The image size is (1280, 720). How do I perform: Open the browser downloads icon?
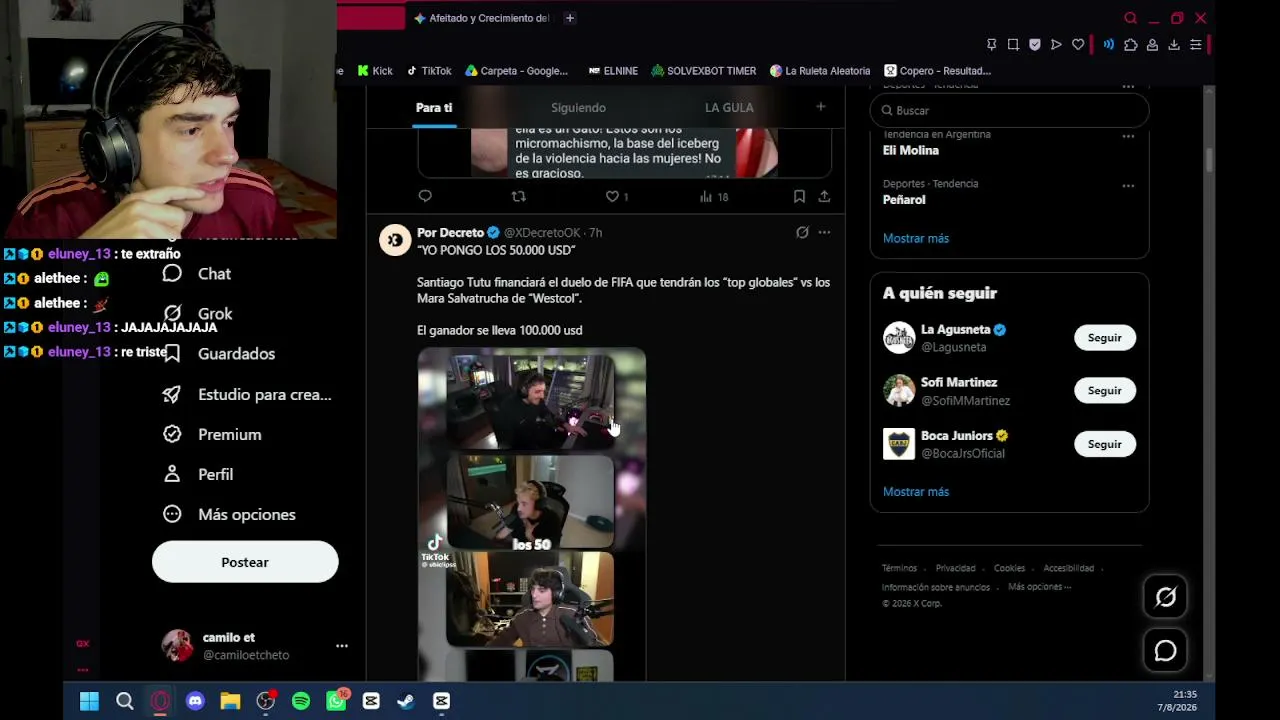coord(1174,45)
